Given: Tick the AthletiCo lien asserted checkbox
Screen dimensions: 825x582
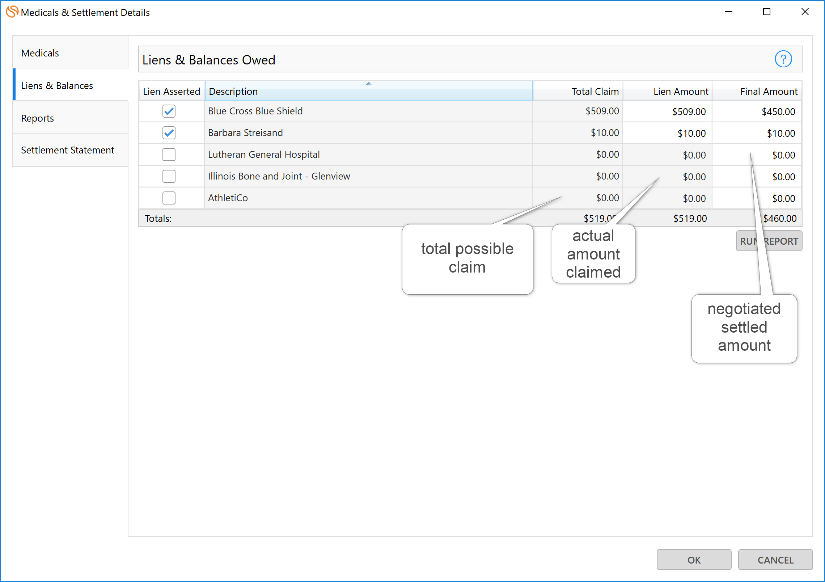Looking at the screenshot, I should [169, 198].
